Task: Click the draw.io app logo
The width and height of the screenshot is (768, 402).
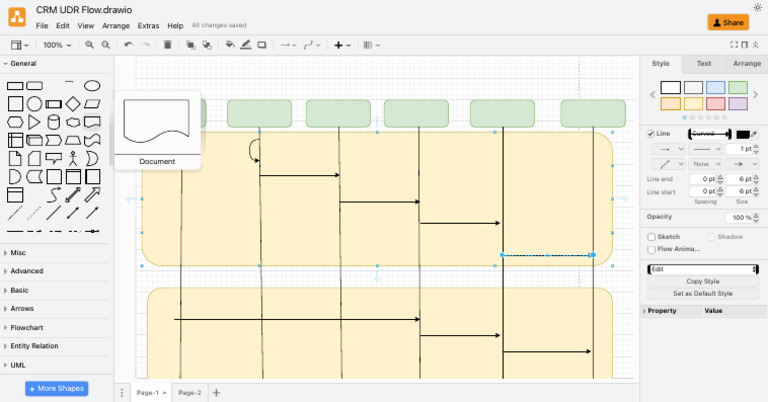Action: (x=17, y=17)
